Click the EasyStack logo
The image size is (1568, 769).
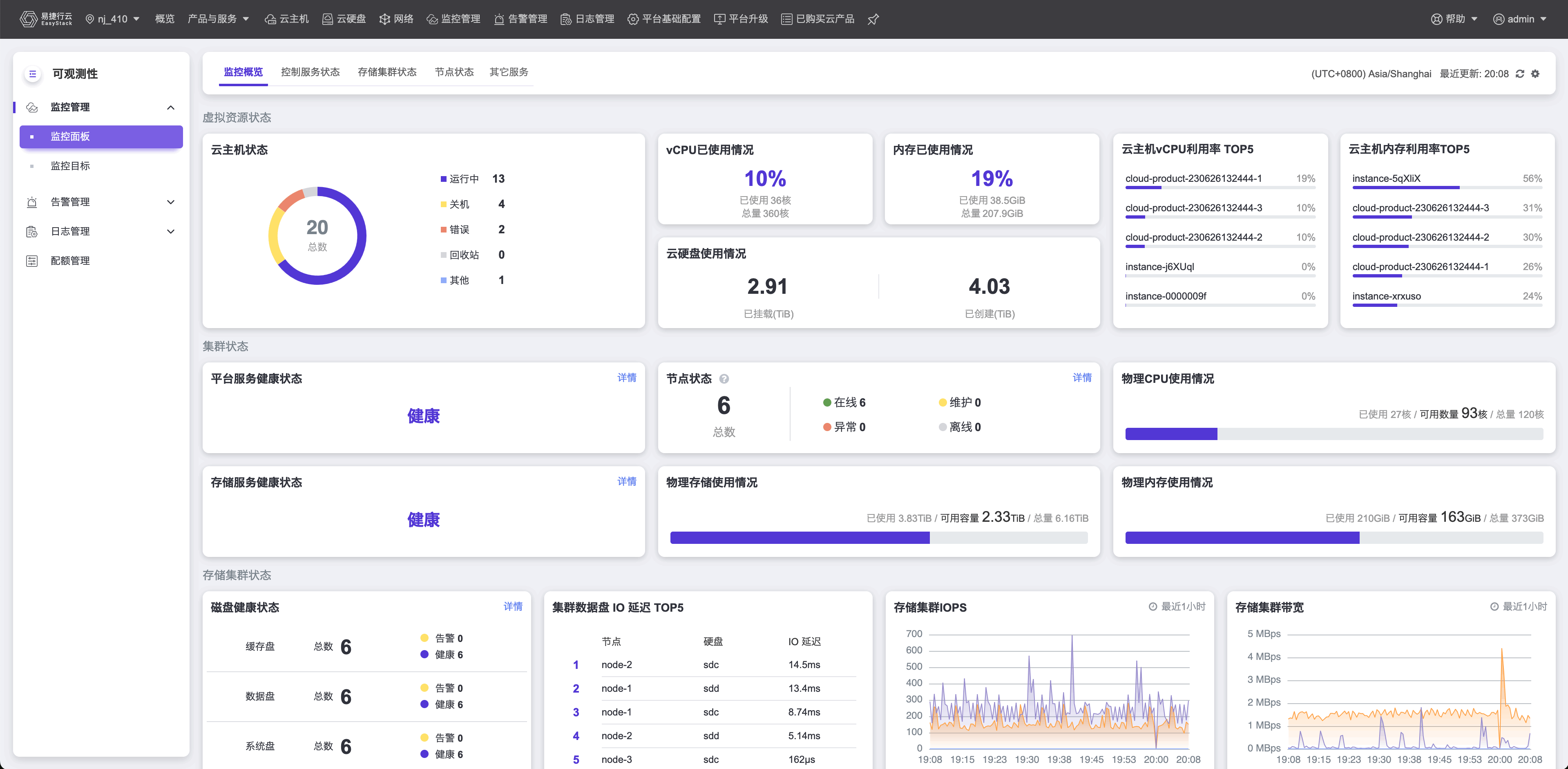click(46, 20)
